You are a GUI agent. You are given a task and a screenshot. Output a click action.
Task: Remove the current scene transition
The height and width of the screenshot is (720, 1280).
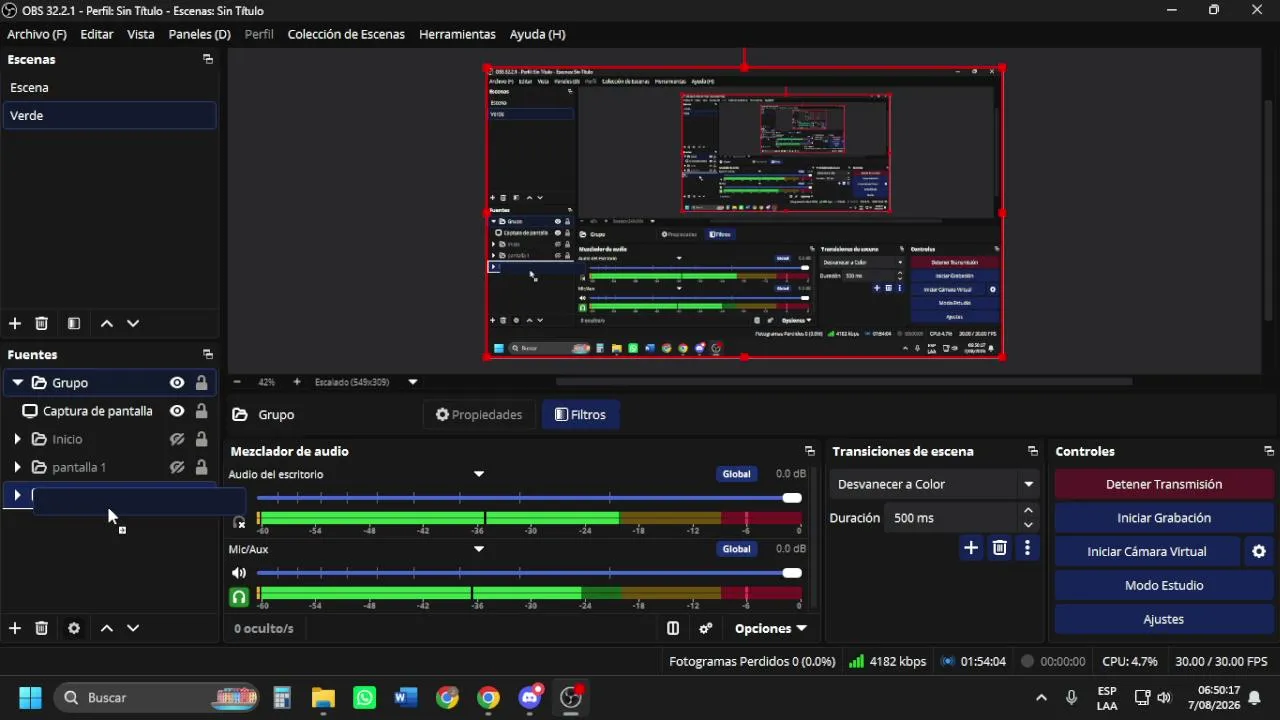tap(999, 547)
